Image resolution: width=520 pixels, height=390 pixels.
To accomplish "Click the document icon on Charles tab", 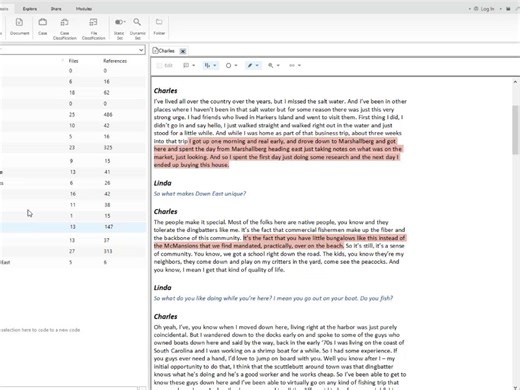I will [155, 51].
